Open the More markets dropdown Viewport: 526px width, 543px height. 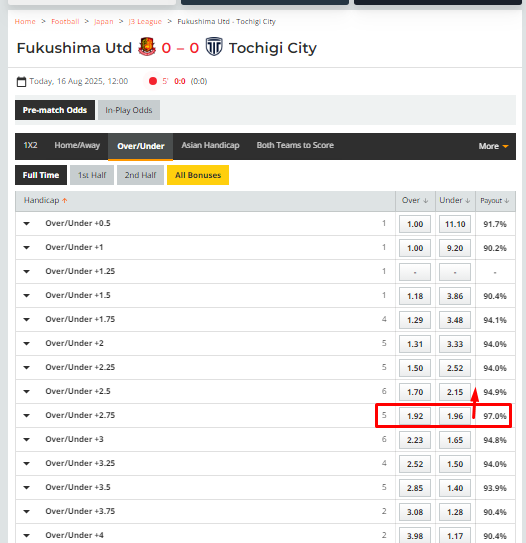[x=493, y=146]
